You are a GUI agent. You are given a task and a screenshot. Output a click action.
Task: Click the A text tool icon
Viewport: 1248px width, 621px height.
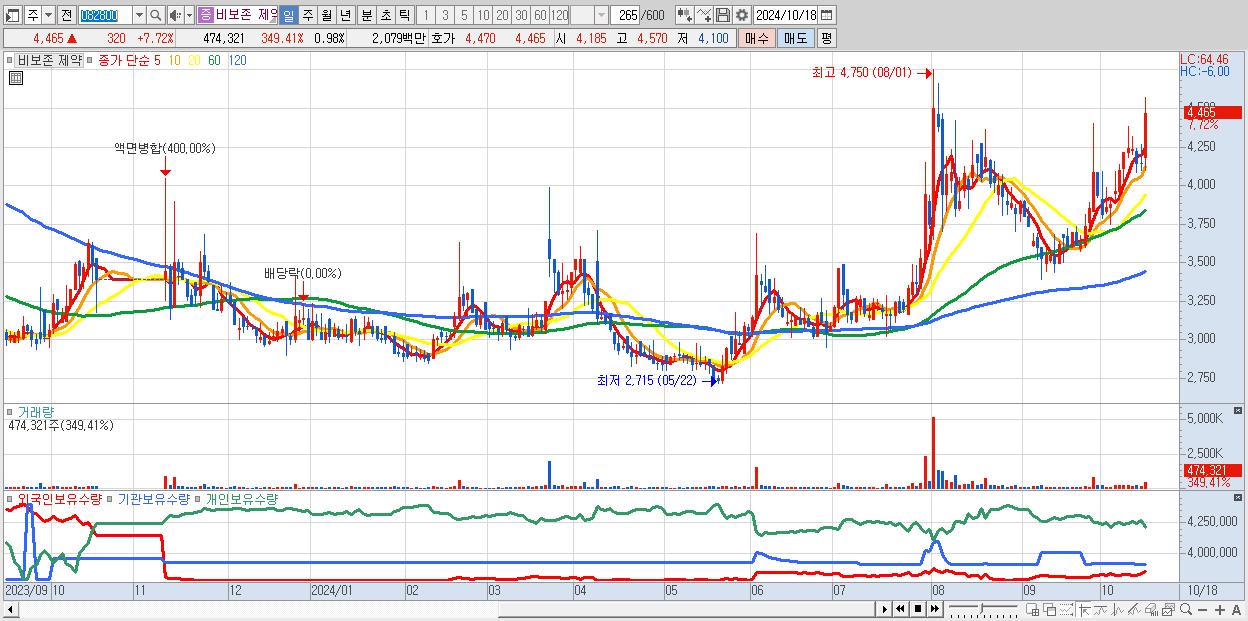coord(1237,610)
